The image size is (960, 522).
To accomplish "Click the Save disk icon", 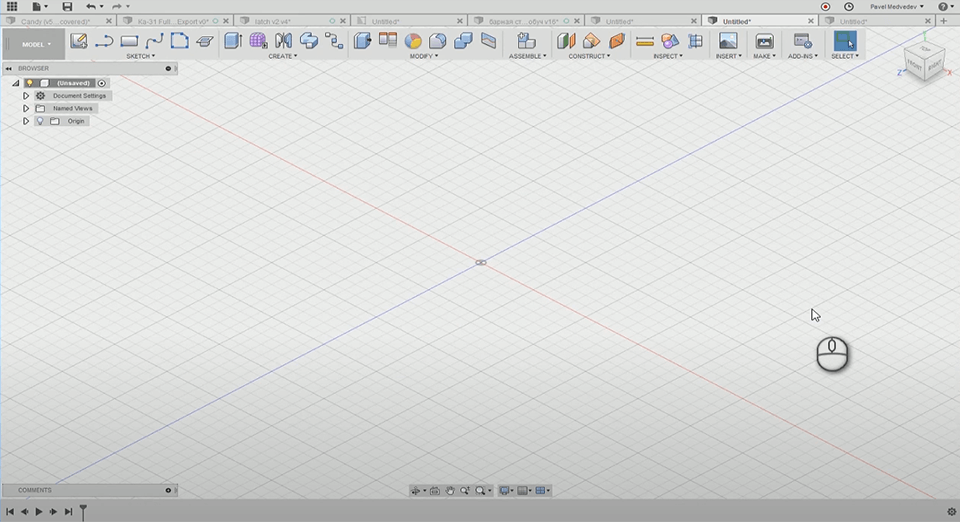I will click(67, 7).
